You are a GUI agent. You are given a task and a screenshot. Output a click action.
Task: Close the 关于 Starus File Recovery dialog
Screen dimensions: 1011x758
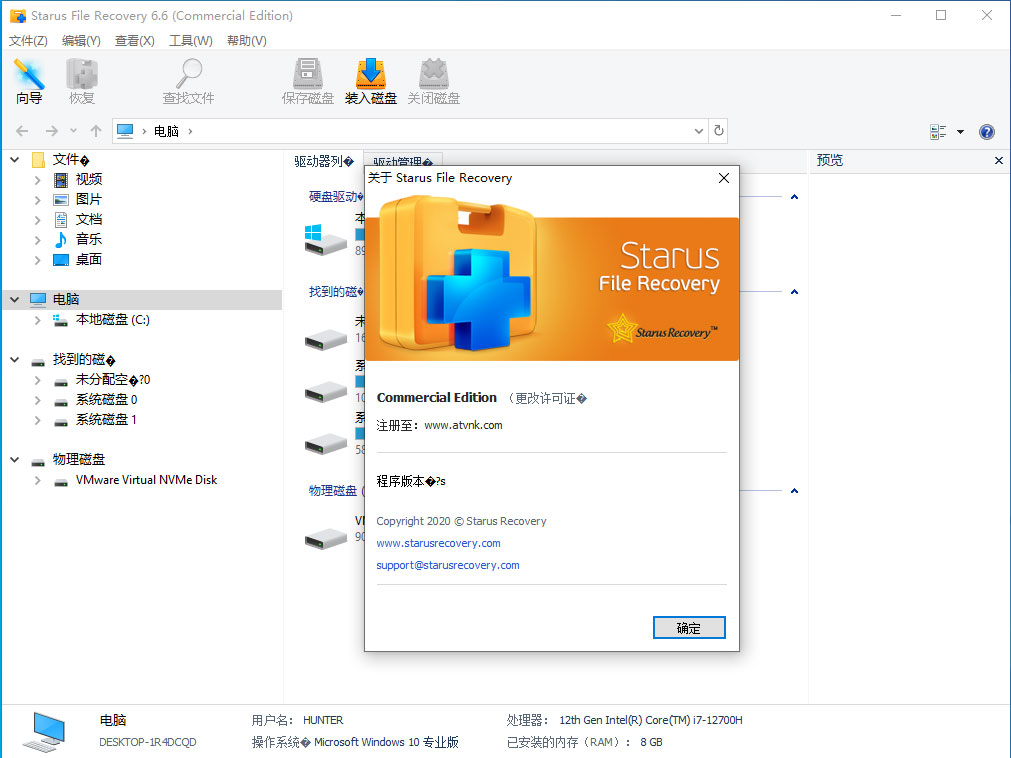click(724, 178)
